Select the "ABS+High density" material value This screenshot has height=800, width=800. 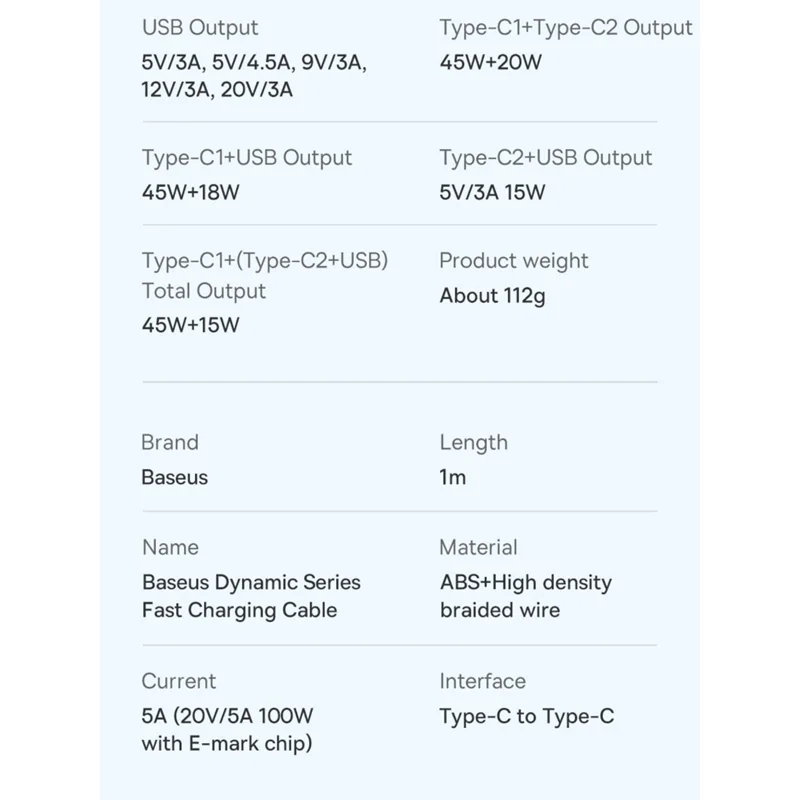525,582
